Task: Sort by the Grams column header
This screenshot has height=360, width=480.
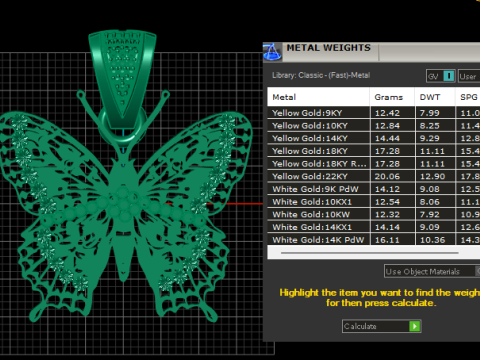Action: 392,97
